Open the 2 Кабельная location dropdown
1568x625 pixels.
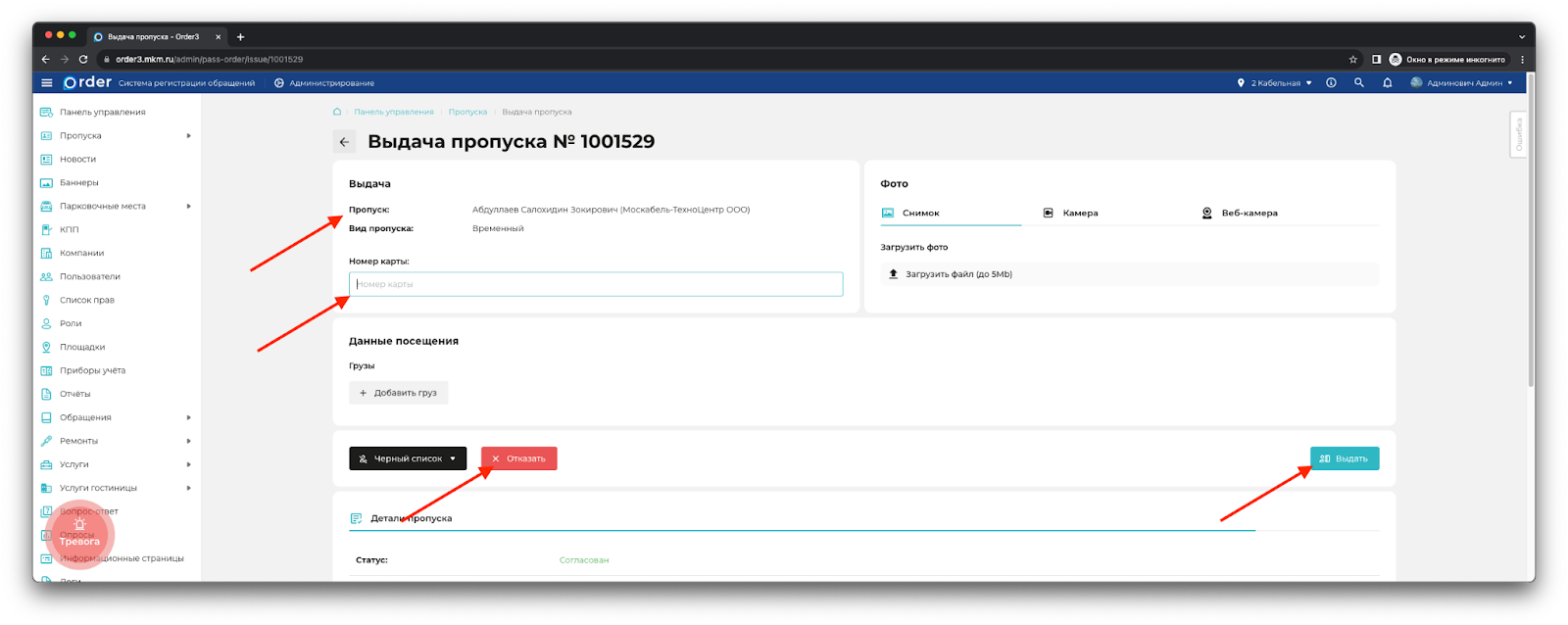pyautogui.click(x=1275, y=83)
